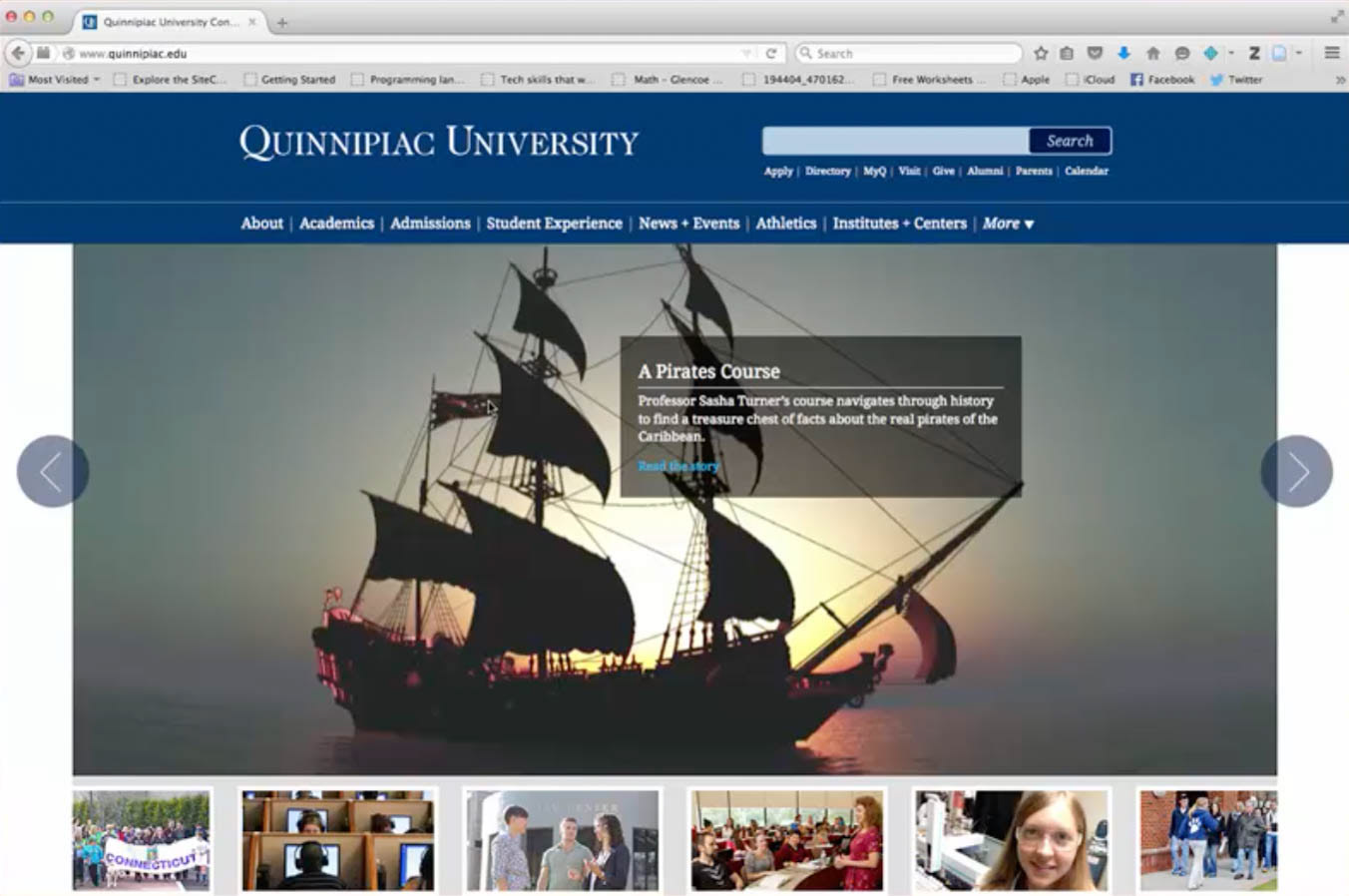Go to the browser home page icon
The image size is (1349, 896).
1152,53
